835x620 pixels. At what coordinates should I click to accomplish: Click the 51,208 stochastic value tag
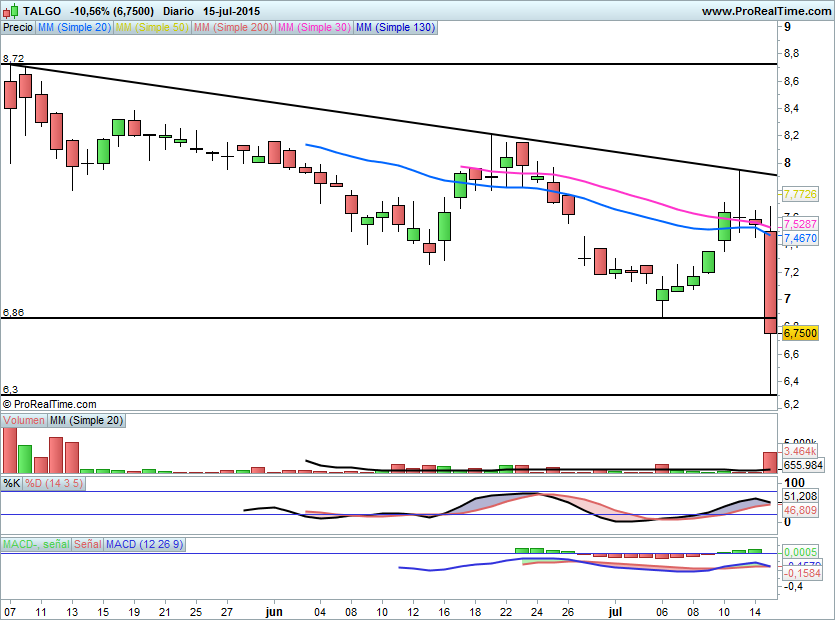point(800,496)
